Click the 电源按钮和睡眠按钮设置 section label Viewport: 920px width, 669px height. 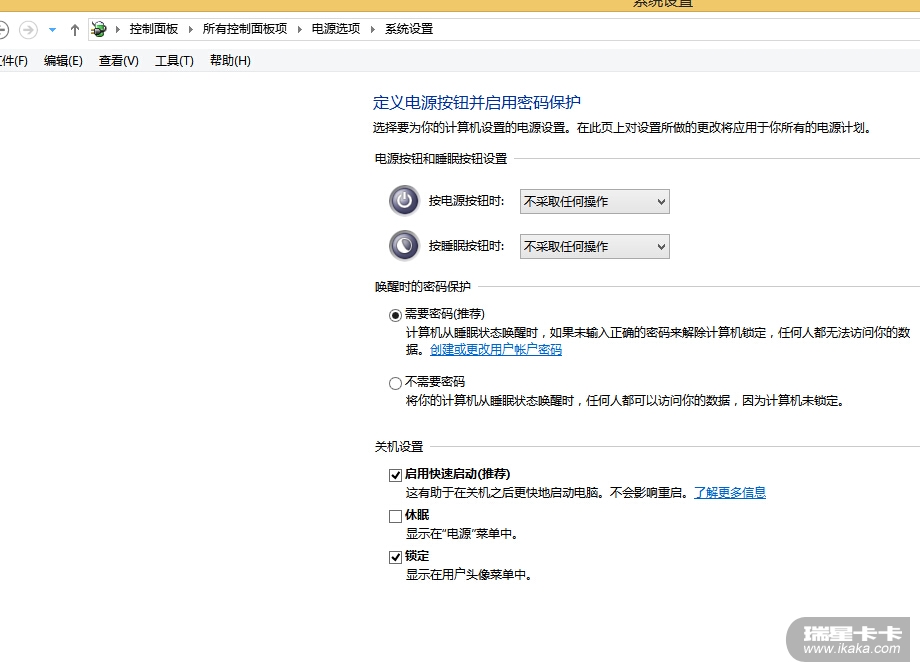[441, 158]
